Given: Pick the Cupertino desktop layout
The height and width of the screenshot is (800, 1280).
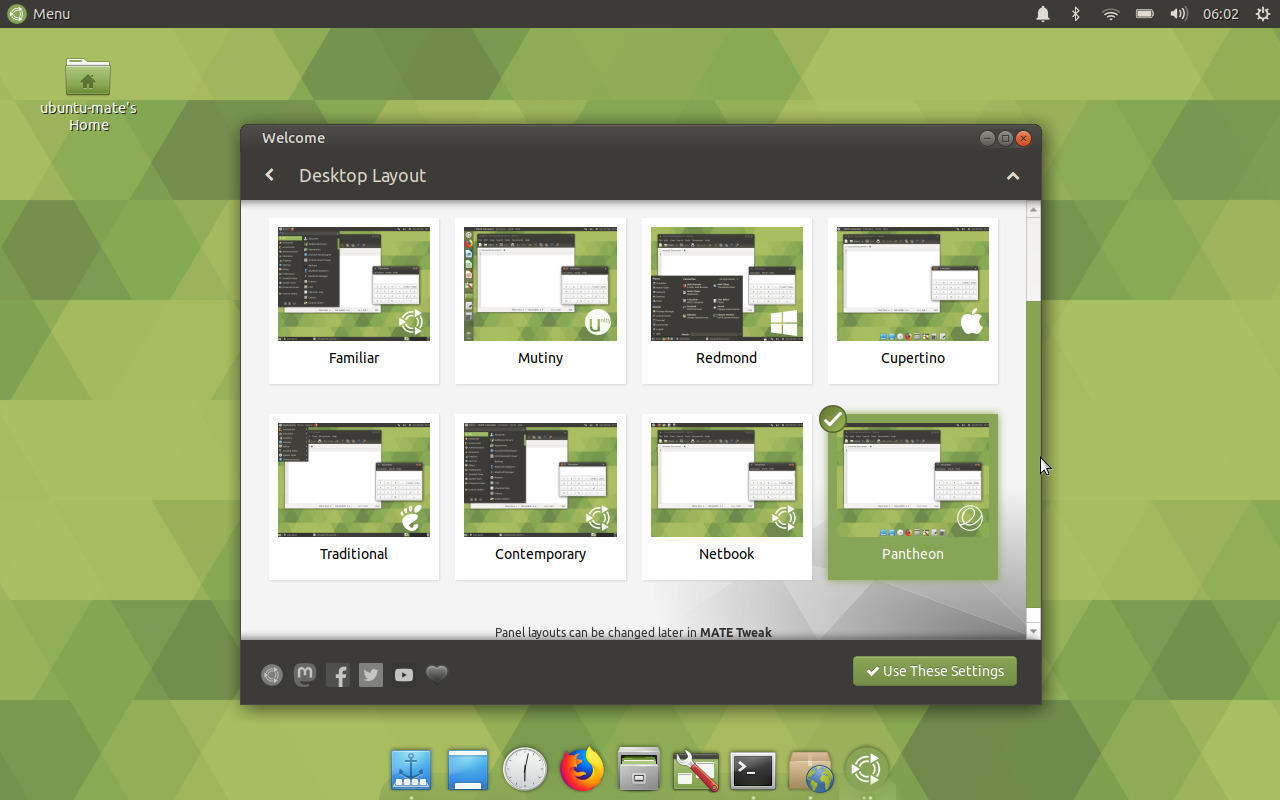Looking at the screenshot, I should pos(912,300).
